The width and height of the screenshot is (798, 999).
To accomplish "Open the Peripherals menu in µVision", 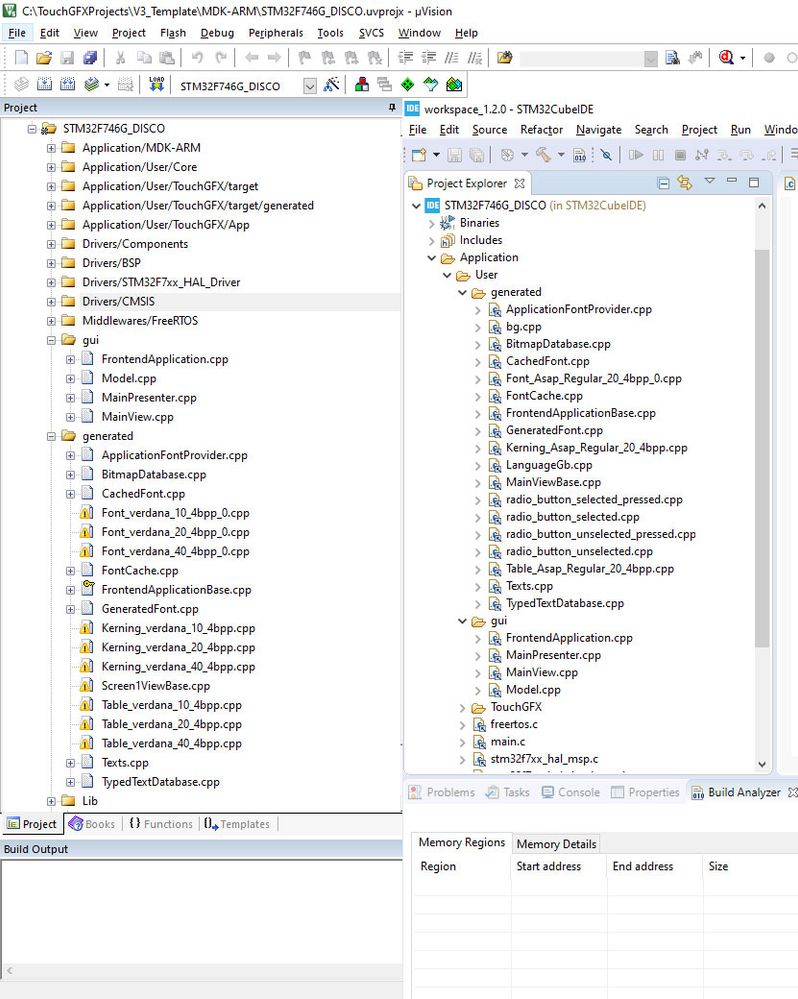I will click(276, 33).
